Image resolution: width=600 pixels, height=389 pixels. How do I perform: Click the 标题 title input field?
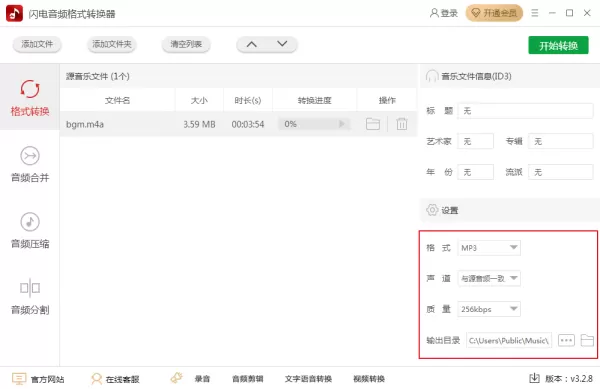pyautogui.click(x=525, y=111)
